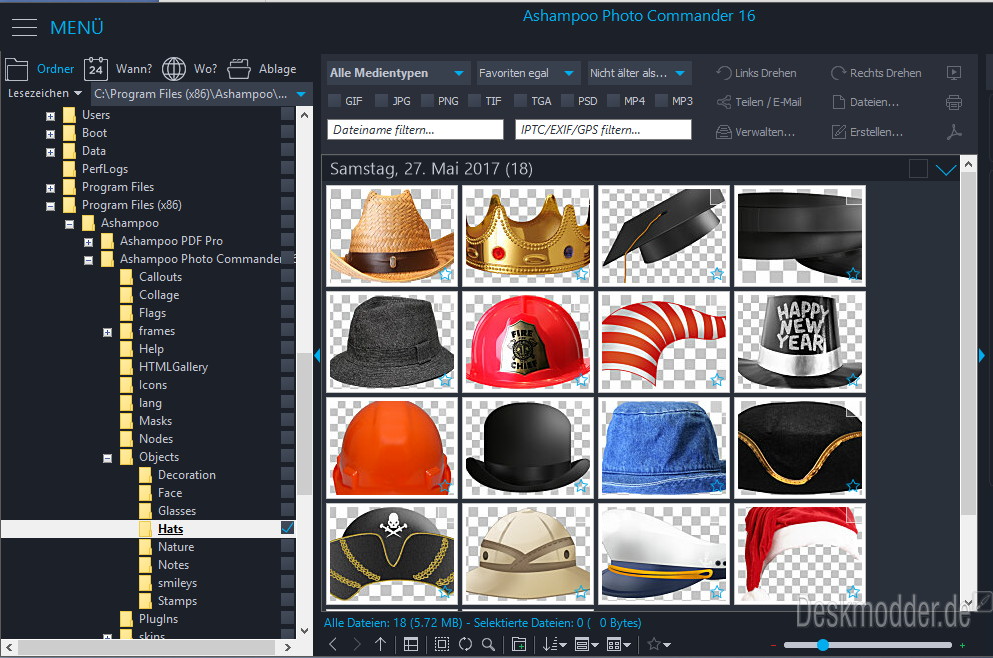Enable the PNG filter checkbox
The height and width of the screenshot is (658, 993).
[x=427, y=101]
